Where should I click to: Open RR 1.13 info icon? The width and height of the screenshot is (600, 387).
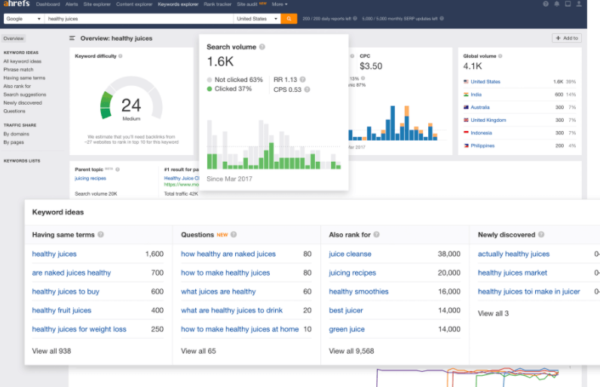click(303, 79)
